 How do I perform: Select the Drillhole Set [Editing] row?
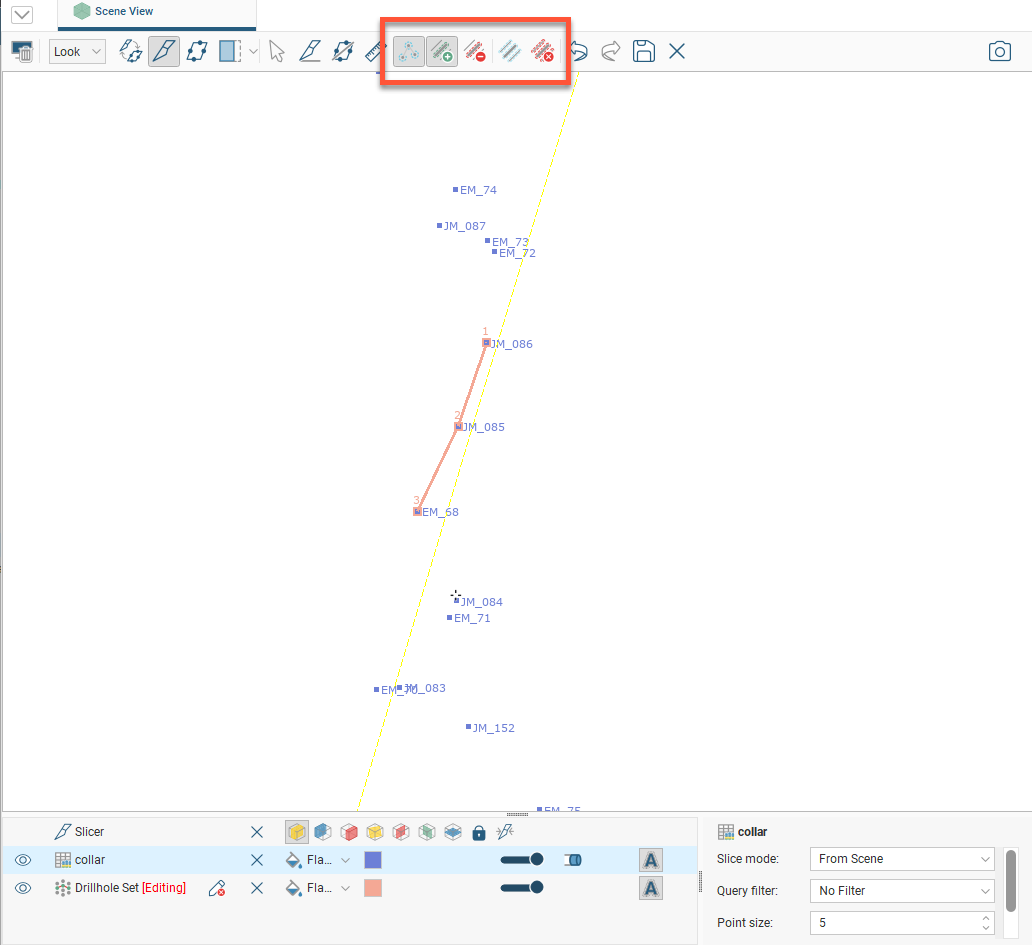pos(349,888)
